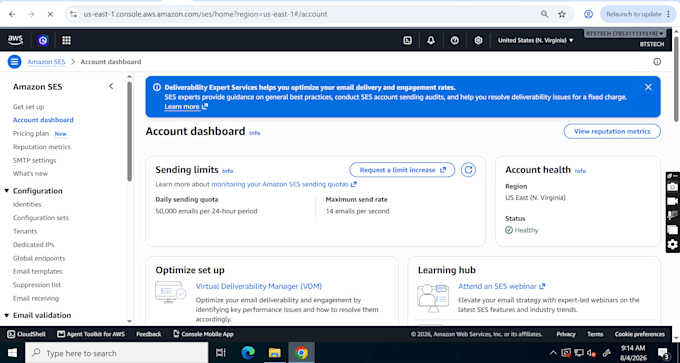Open Virtual Deliverability Manager (VDM) link
This screenshot has height=363, width=680.
pyautogui.click(x=258, y=286)
